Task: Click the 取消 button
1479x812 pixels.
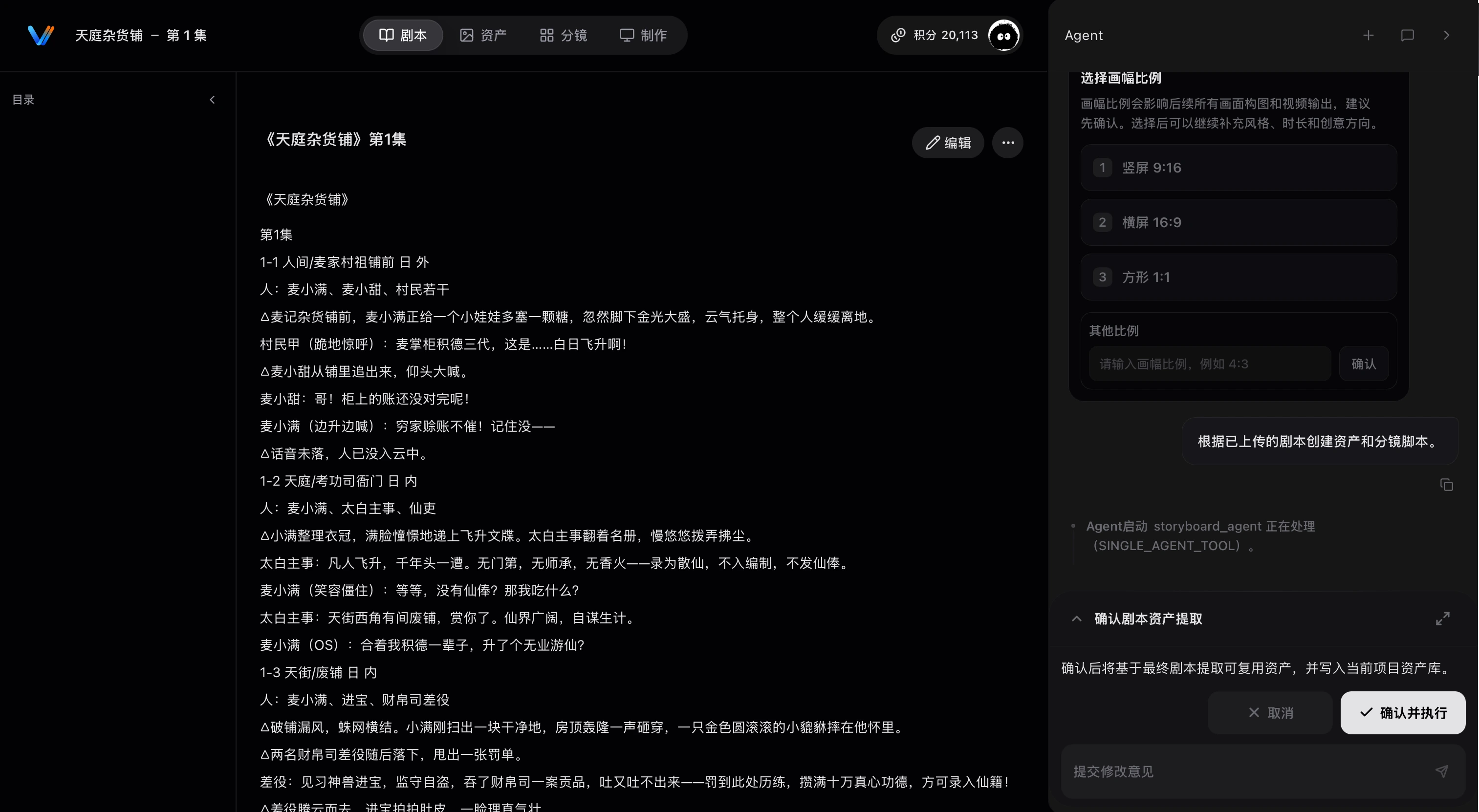Action: [x=1270, y=713]
